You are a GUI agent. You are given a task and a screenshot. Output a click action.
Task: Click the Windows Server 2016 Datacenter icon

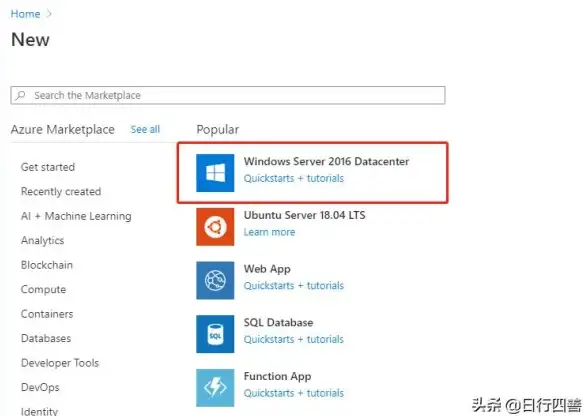tap(215, 173)
